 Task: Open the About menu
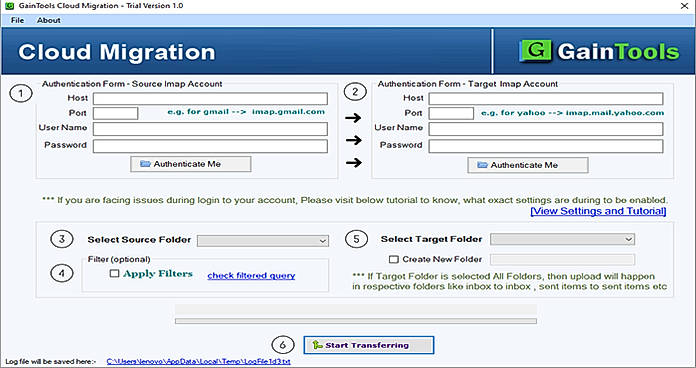49,20
